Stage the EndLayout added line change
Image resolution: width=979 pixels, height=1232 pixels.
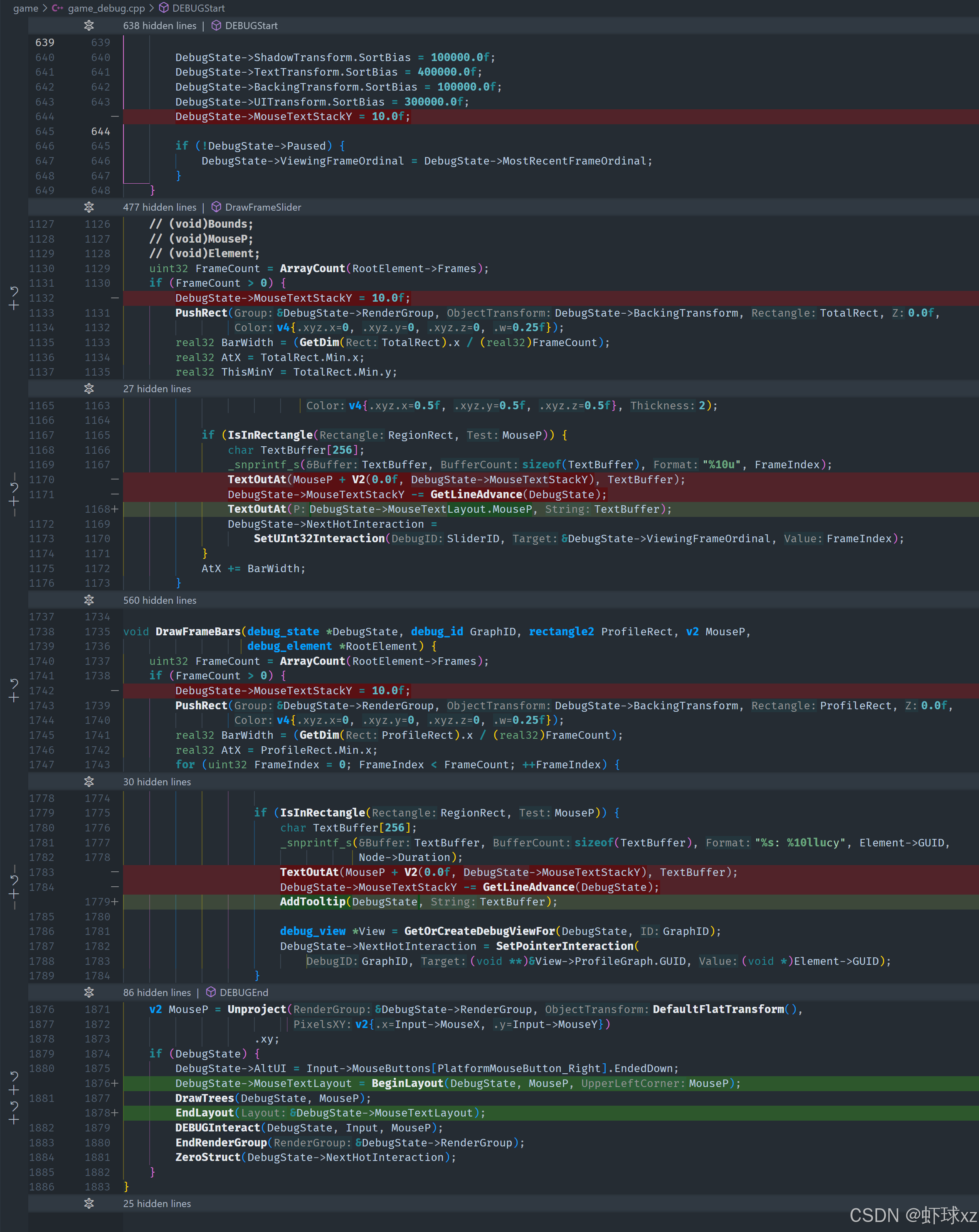[14, 1120]
